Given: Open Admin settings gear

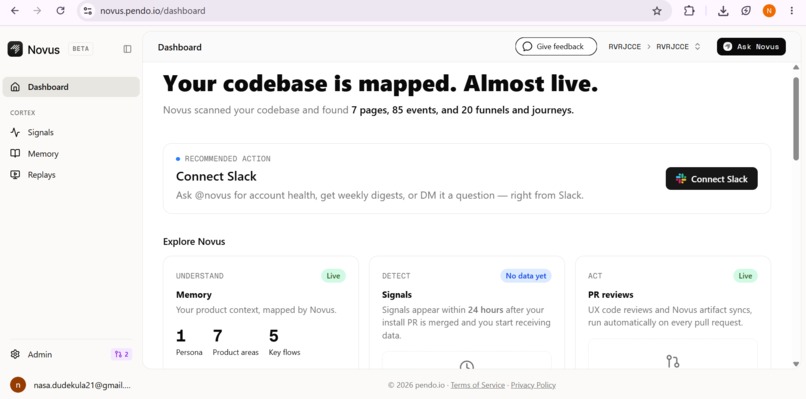Looking at the screenshot, I should tap(15, 354).
